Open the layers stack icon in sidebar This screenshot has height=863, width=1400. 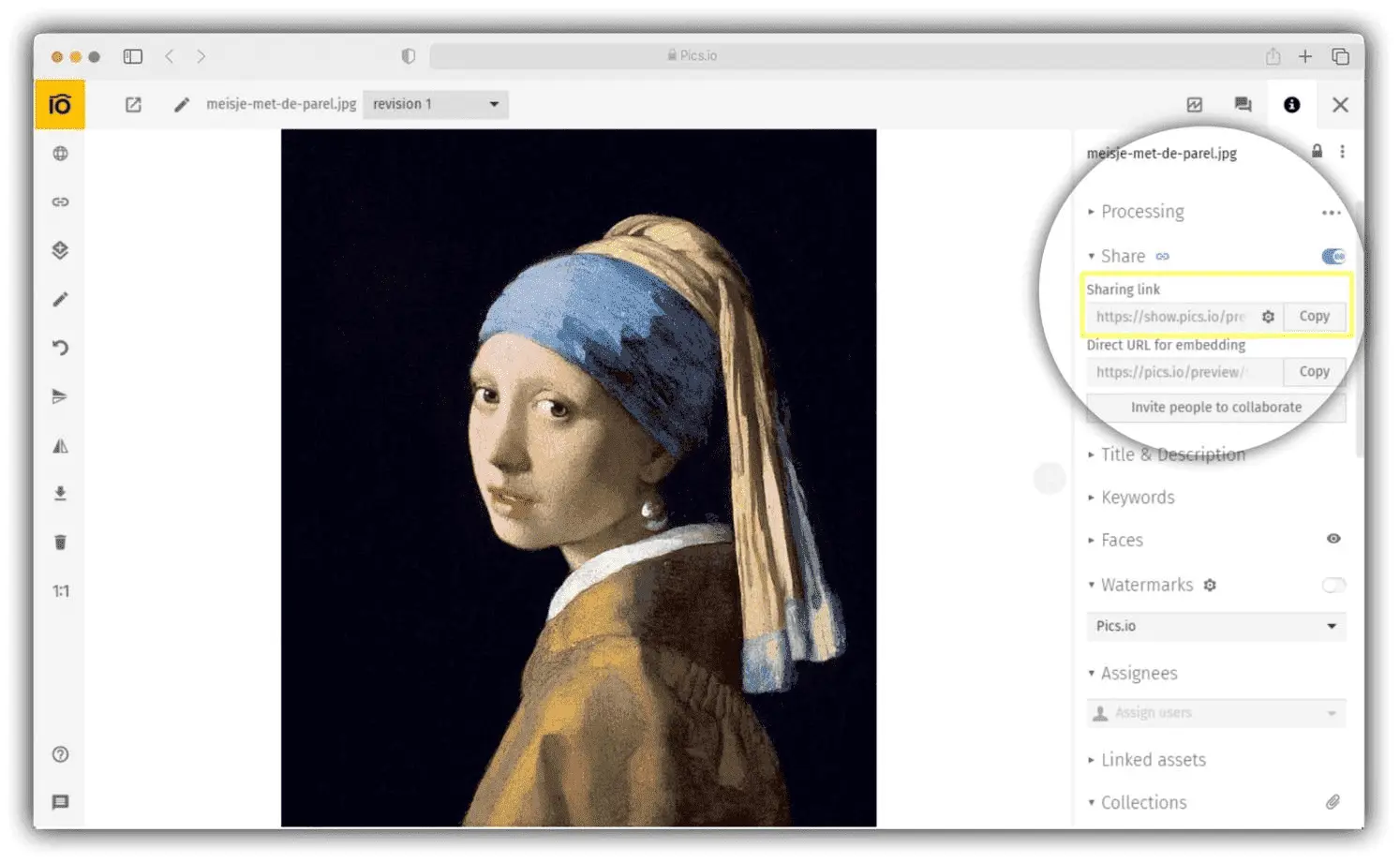click(x=60, y=250)
